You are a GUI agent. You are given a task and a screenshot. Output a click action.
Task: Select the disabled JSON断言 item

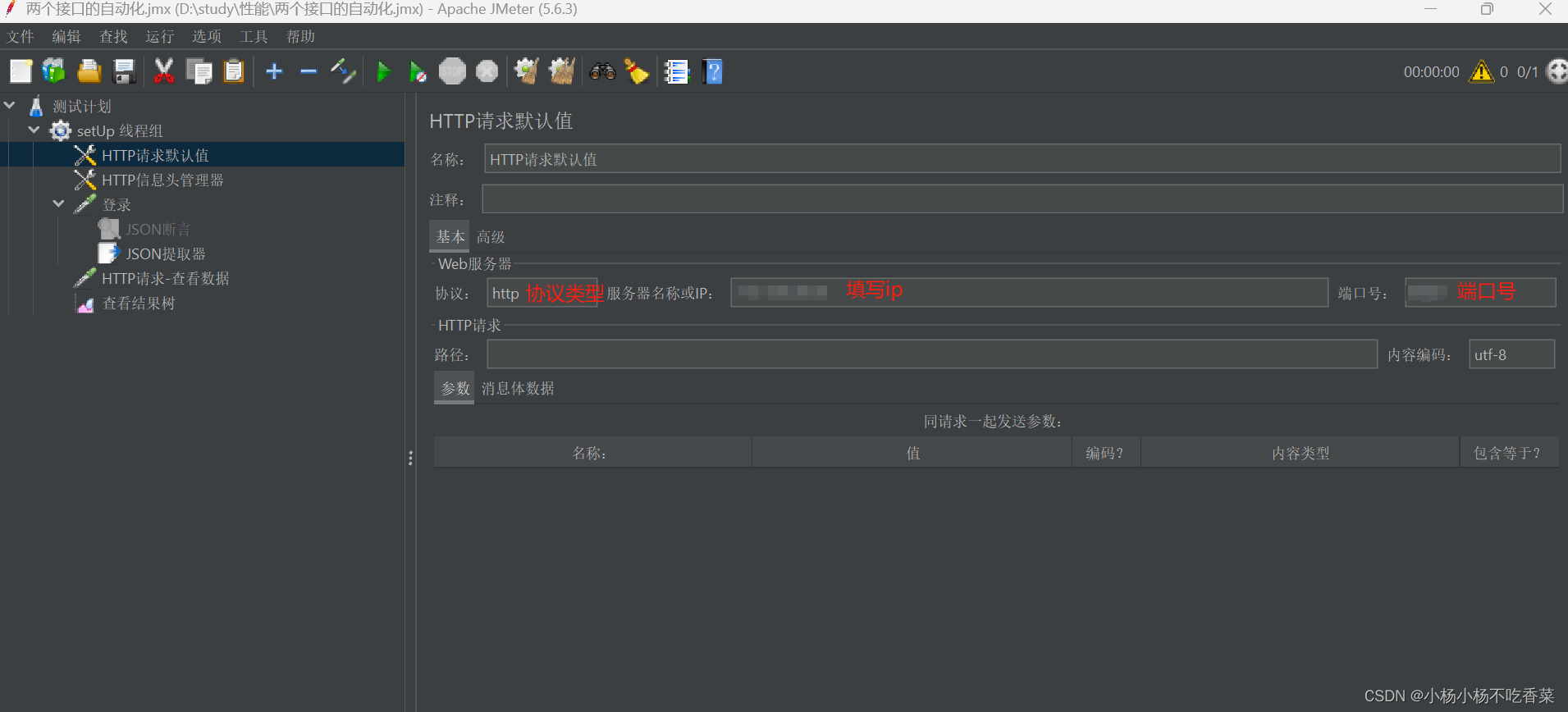coord(158,229)
